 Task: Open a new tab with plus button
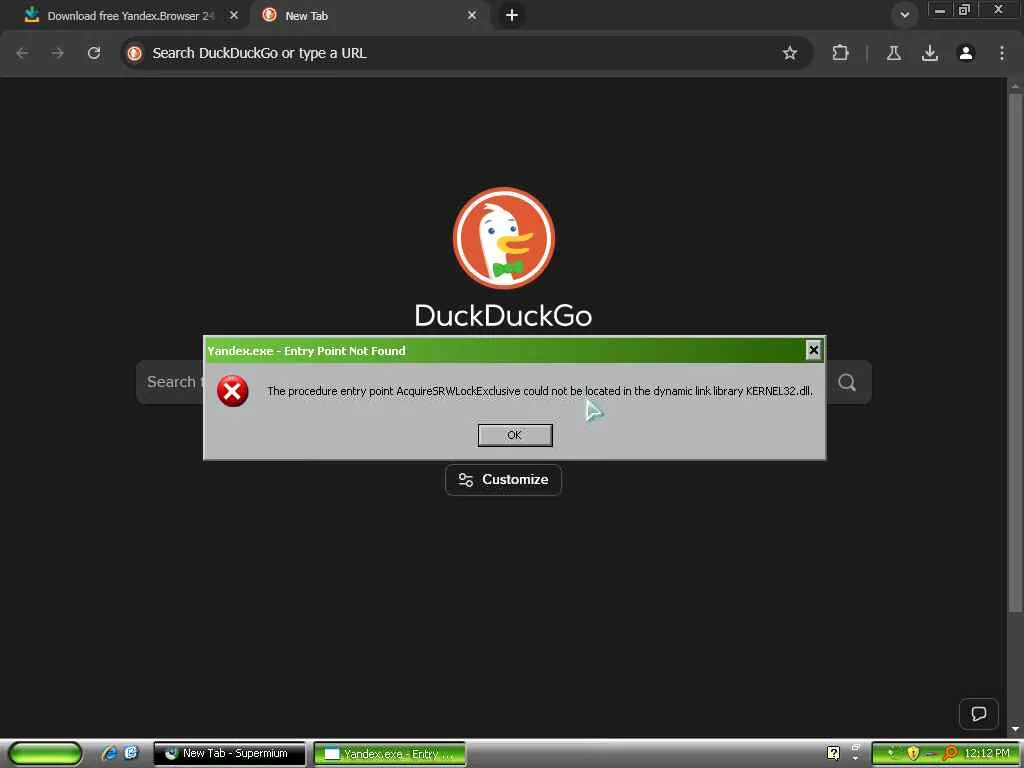(x=512, y=15)
